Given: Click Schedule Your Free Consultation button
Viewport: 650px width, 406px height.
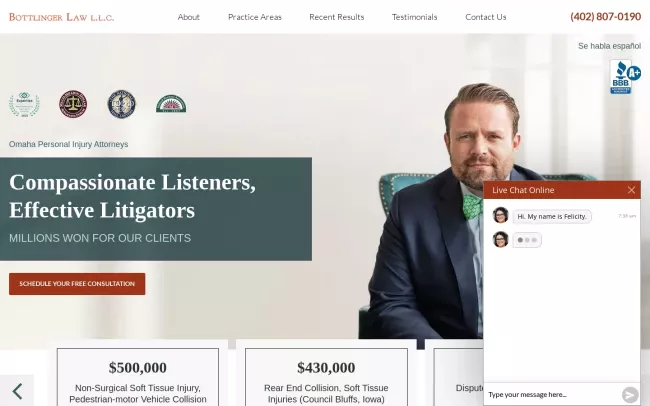Looking at the screenshot, I should [x=77, y=284].
